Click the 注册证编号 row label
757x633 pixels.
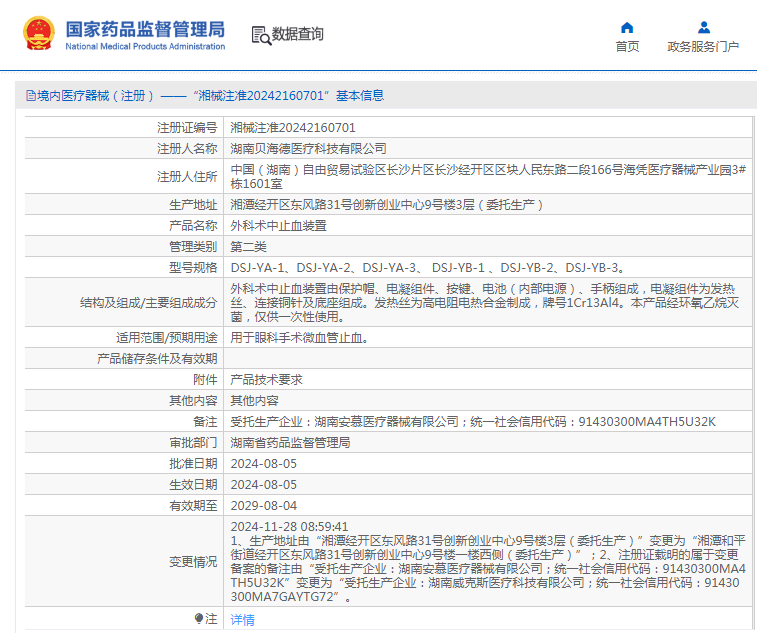(x=187, y=127)
